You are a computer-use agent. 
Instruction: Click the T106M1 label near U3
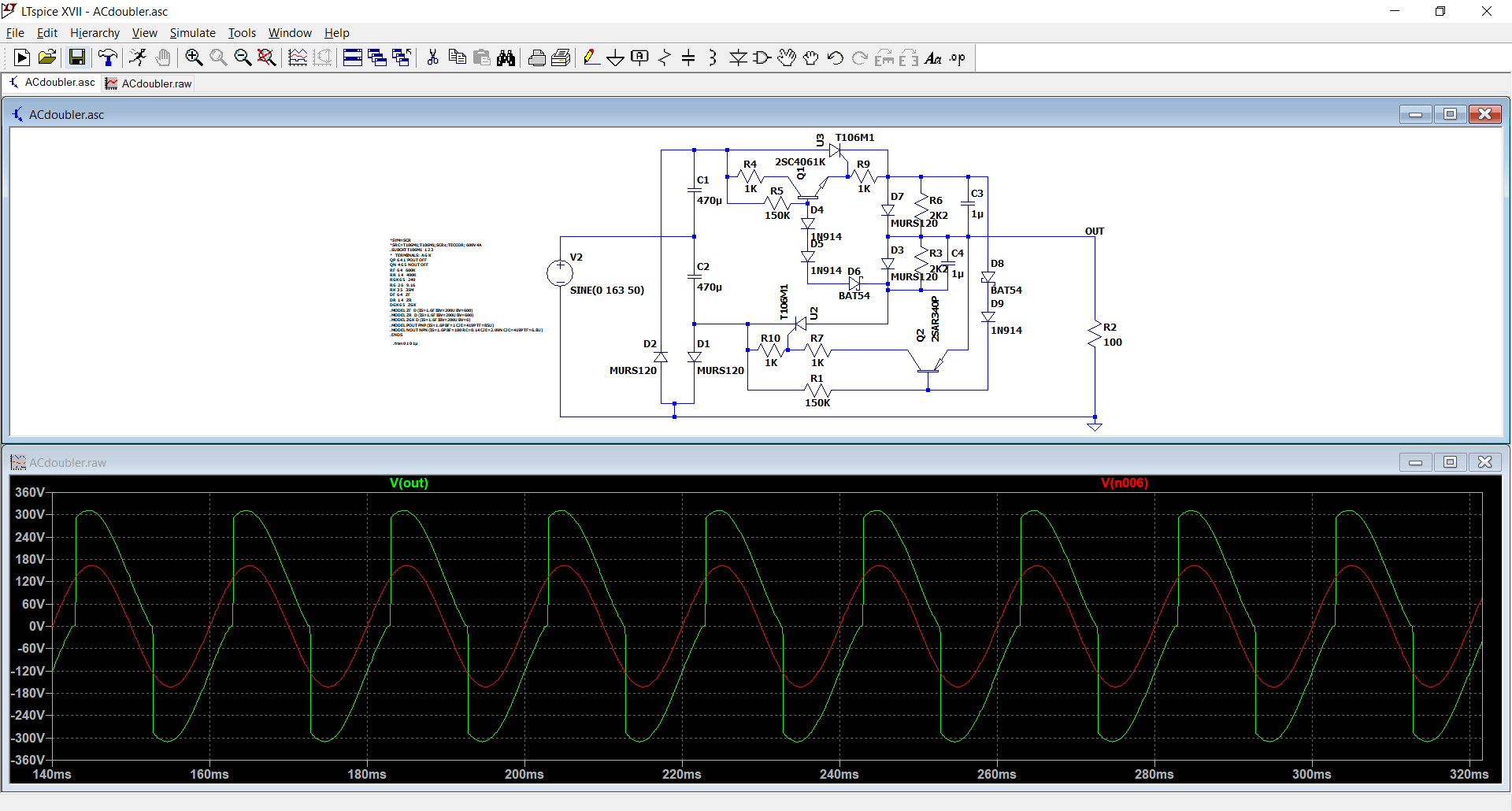(x=854, y=138)
